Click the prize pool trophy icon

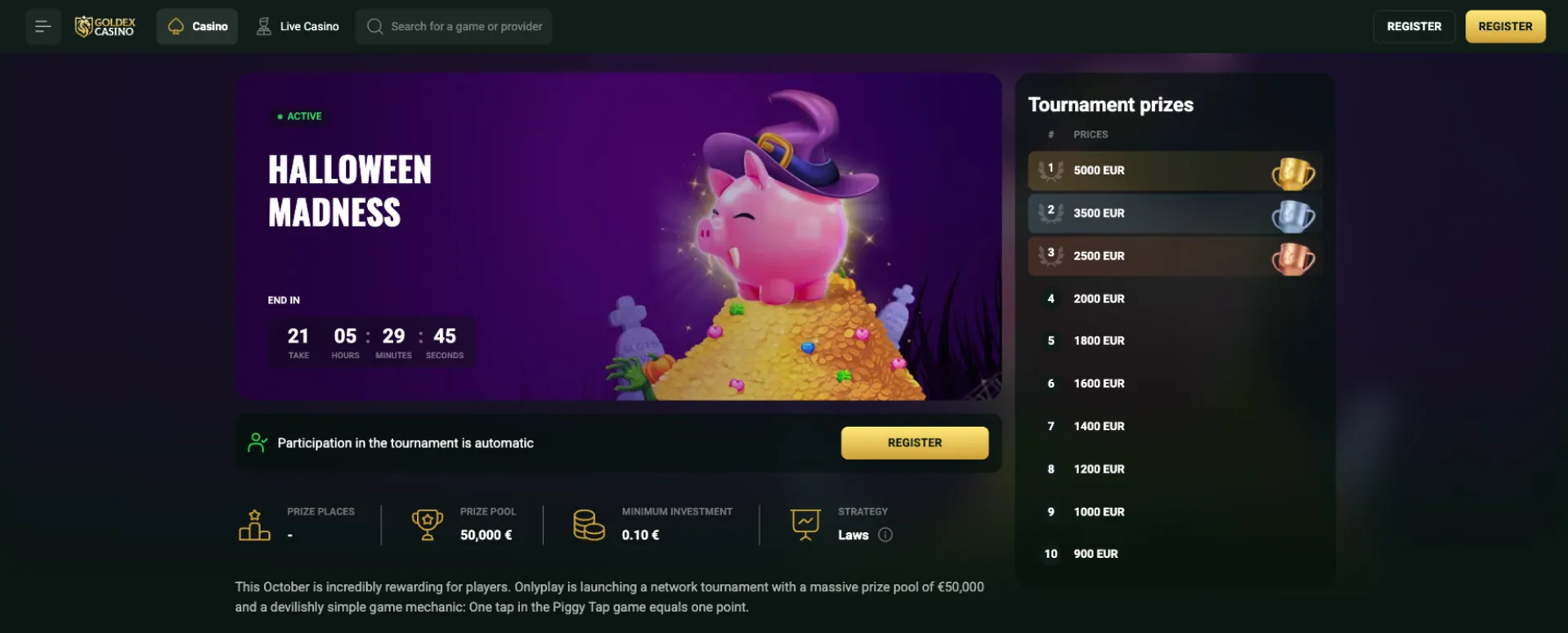(x=427, y=524)
